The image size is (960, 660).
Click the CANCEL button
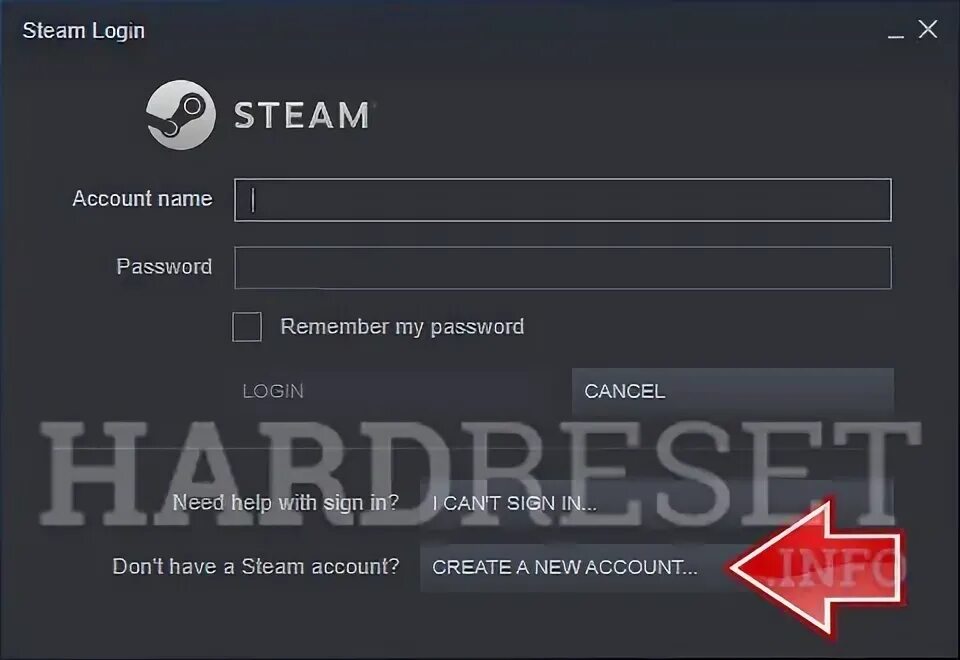point(733,391)
